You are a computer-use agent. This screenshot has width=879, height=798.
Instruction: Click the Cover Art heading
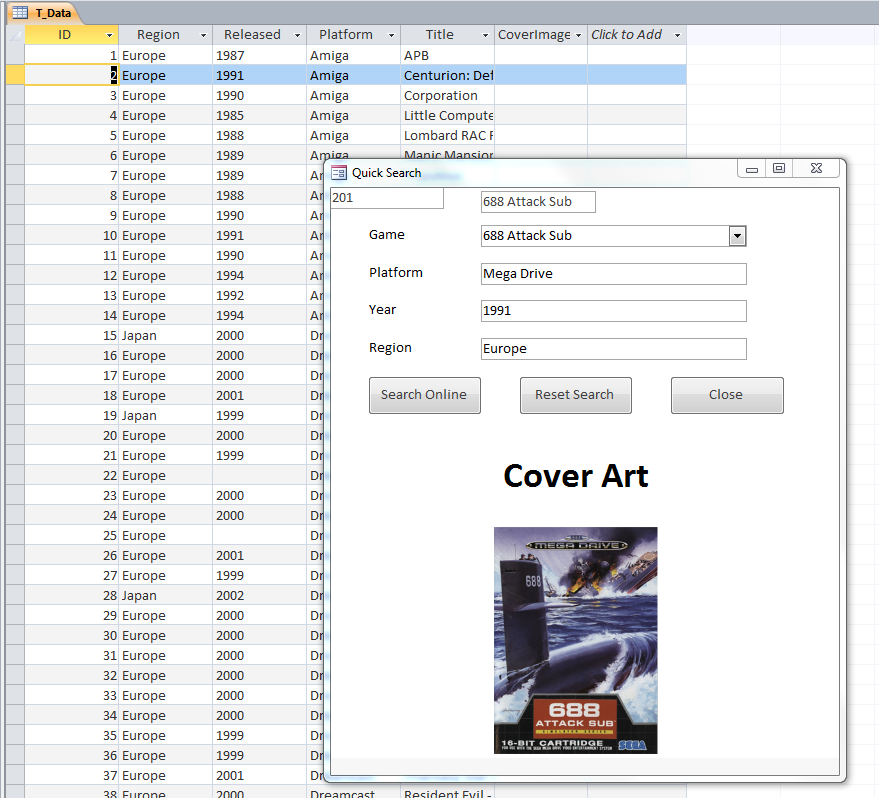pyautogui.click(x=576, y=476)
